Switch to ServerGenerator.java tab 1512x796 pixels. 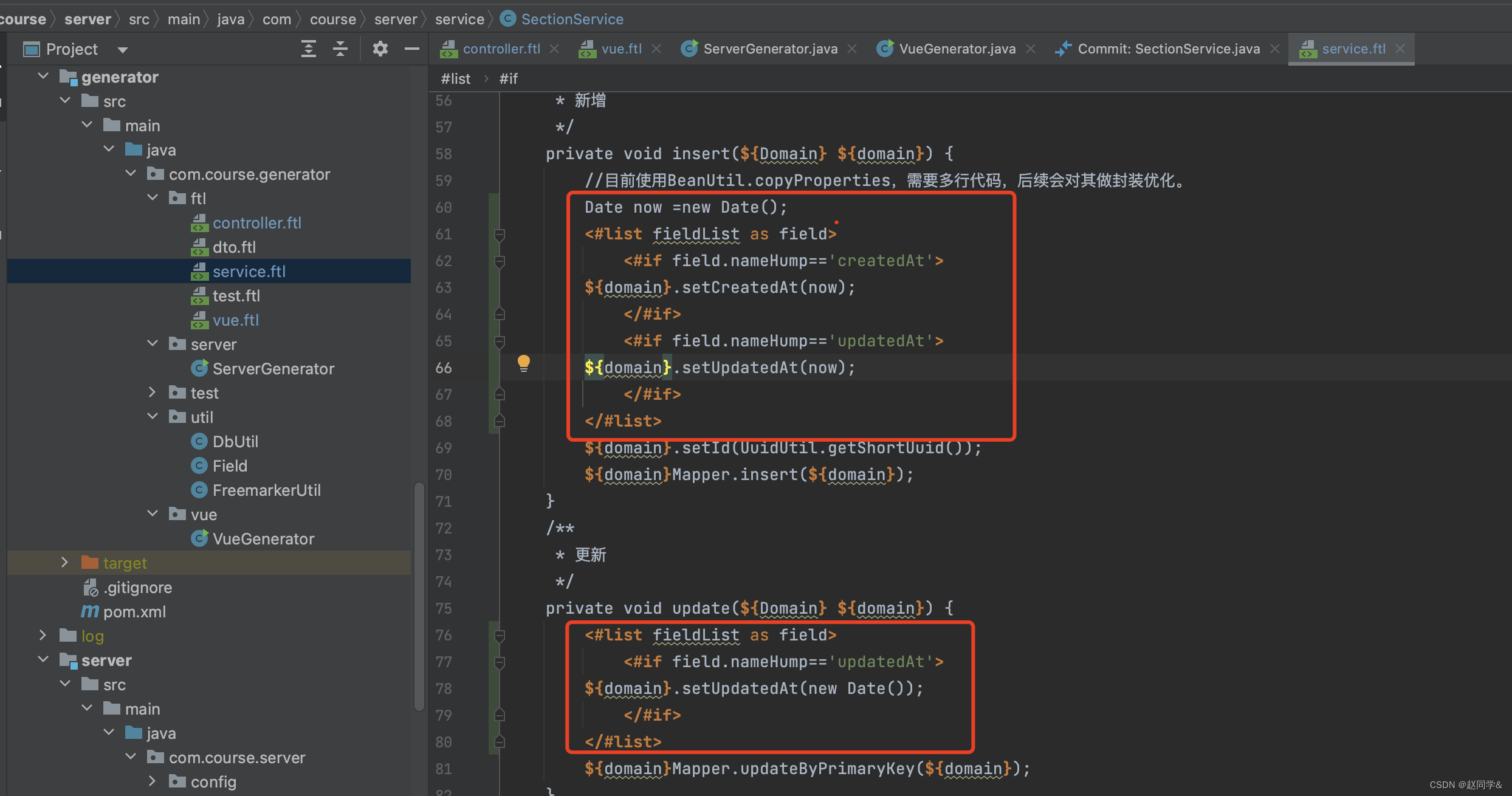click(769, 49)
